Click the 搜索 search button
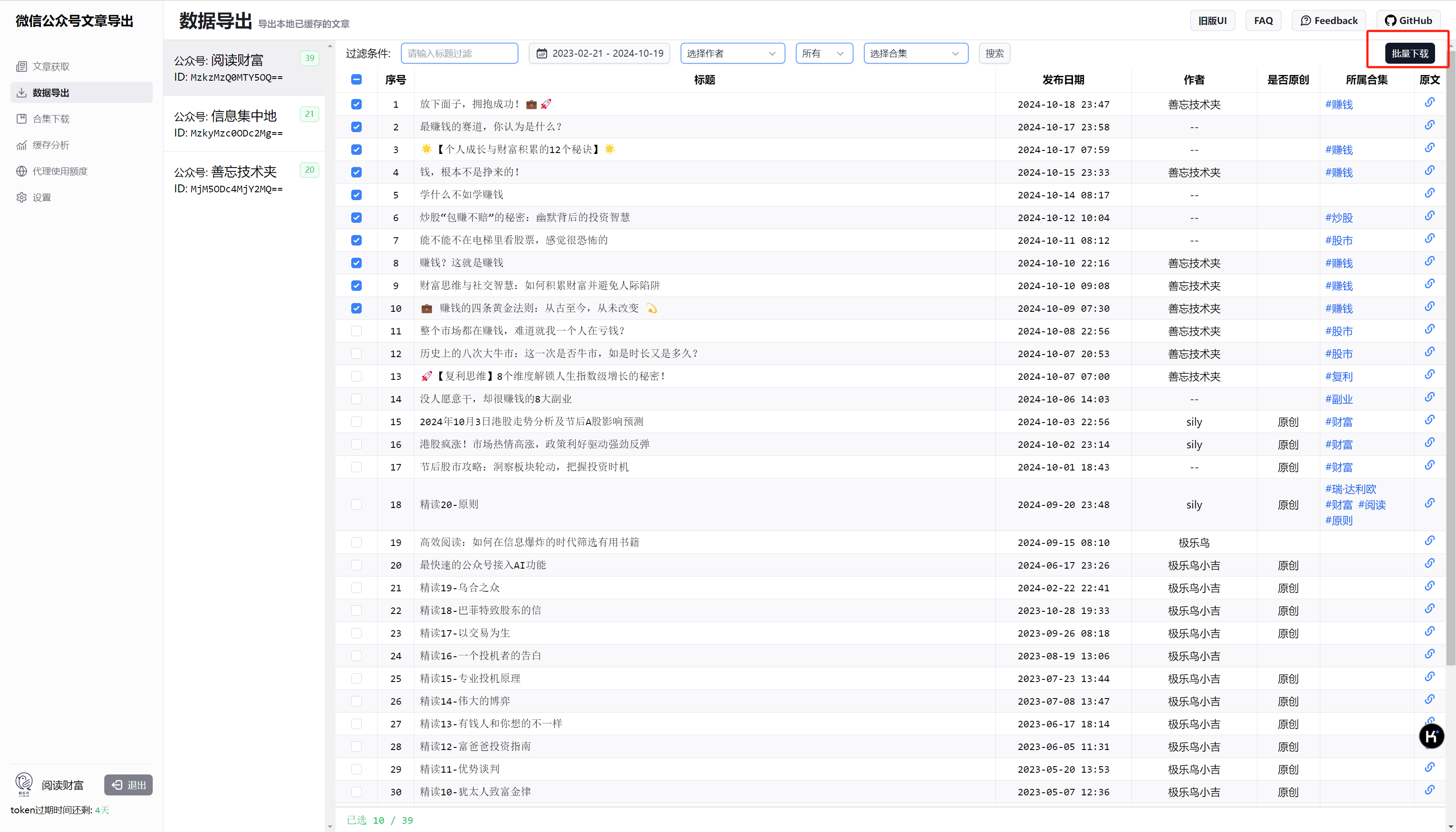Viewport: 1456px width, 832px height. coord(994,53)
